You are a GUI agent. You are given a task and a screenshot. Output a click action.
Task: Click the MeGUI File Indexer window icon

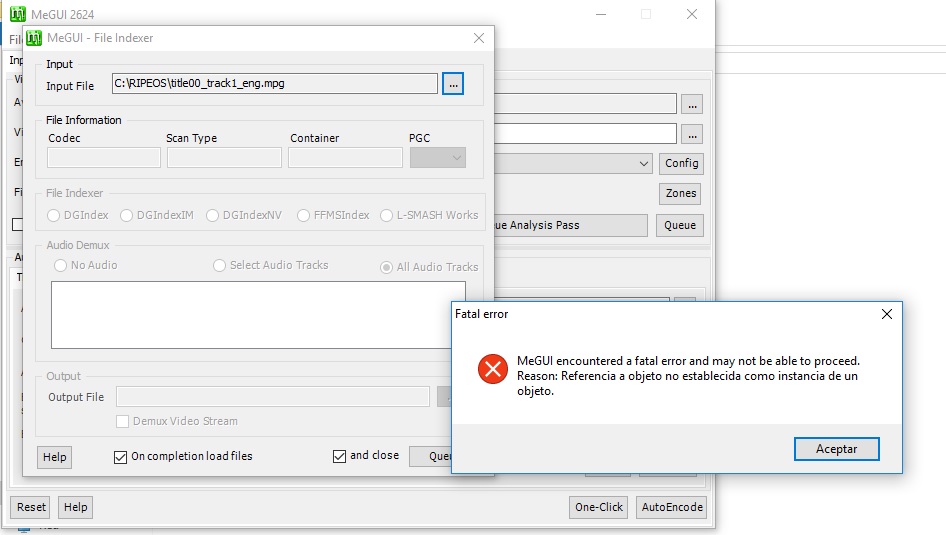(34, 38)
